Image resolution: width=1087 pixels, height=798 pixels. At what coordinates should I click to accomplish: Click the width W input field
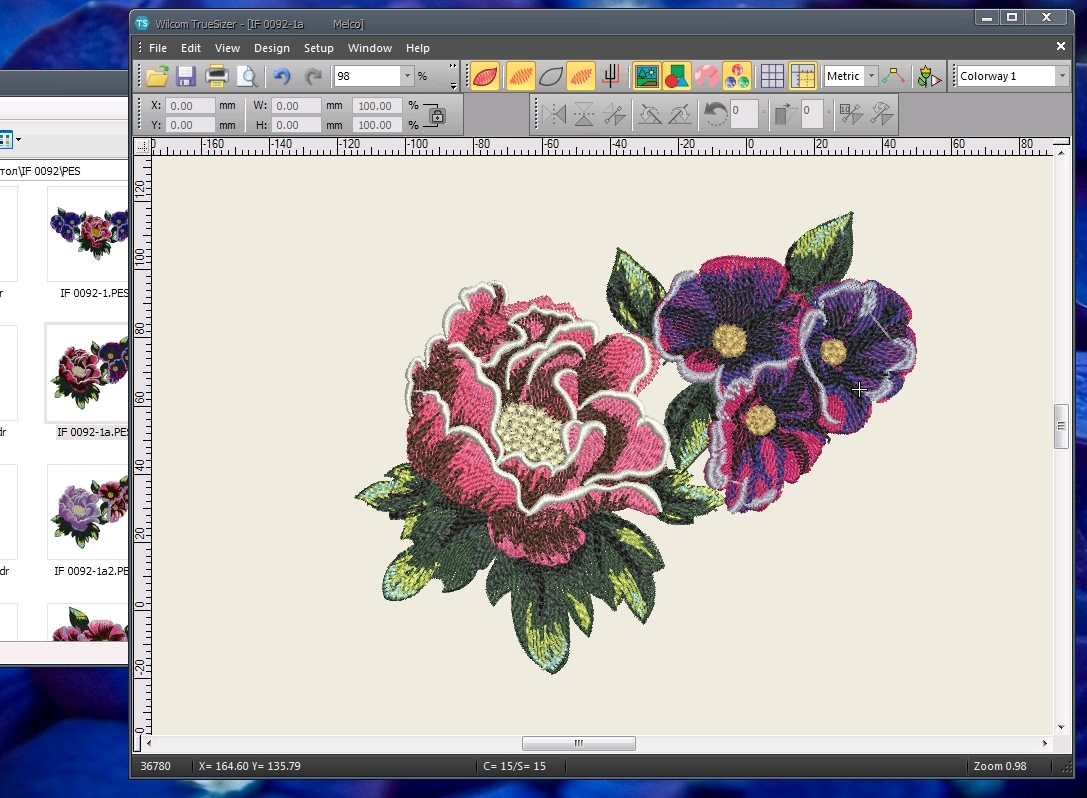[295, 105]
